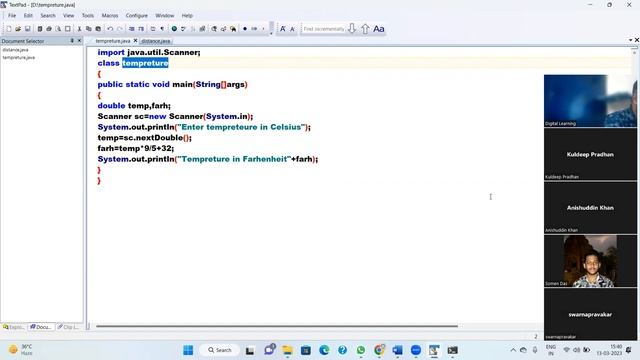Open the Edit menu
The height and width of the screenshot is (360, 640).
[x=28, y=16]
